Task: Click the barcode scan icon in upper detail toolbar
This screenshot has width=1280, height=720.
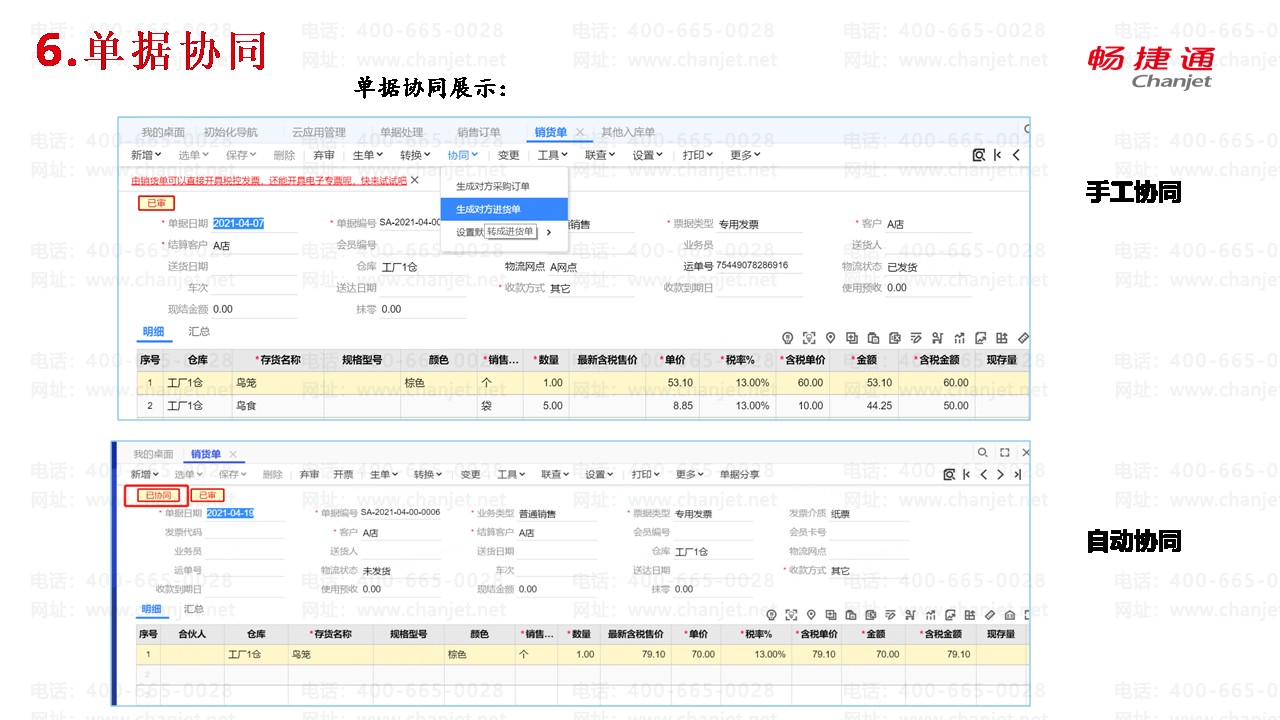Action: tap(808, 338)
